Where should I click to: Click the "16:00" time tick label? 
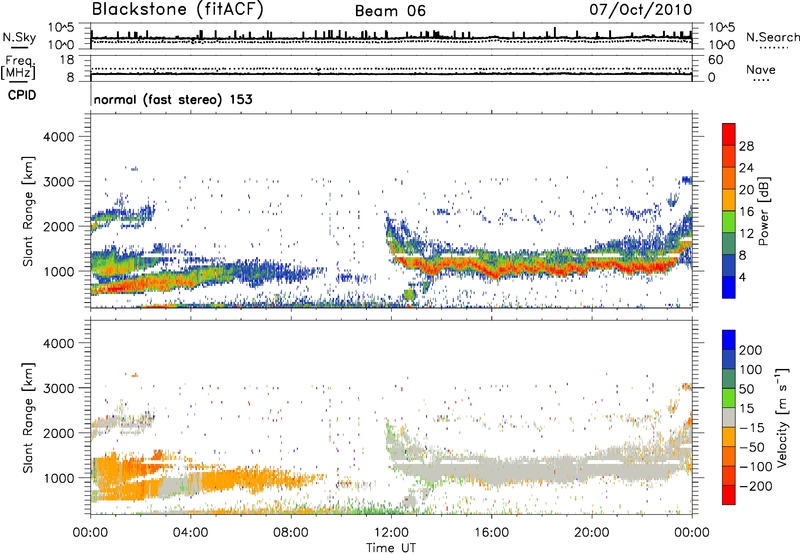coord(491,533)
